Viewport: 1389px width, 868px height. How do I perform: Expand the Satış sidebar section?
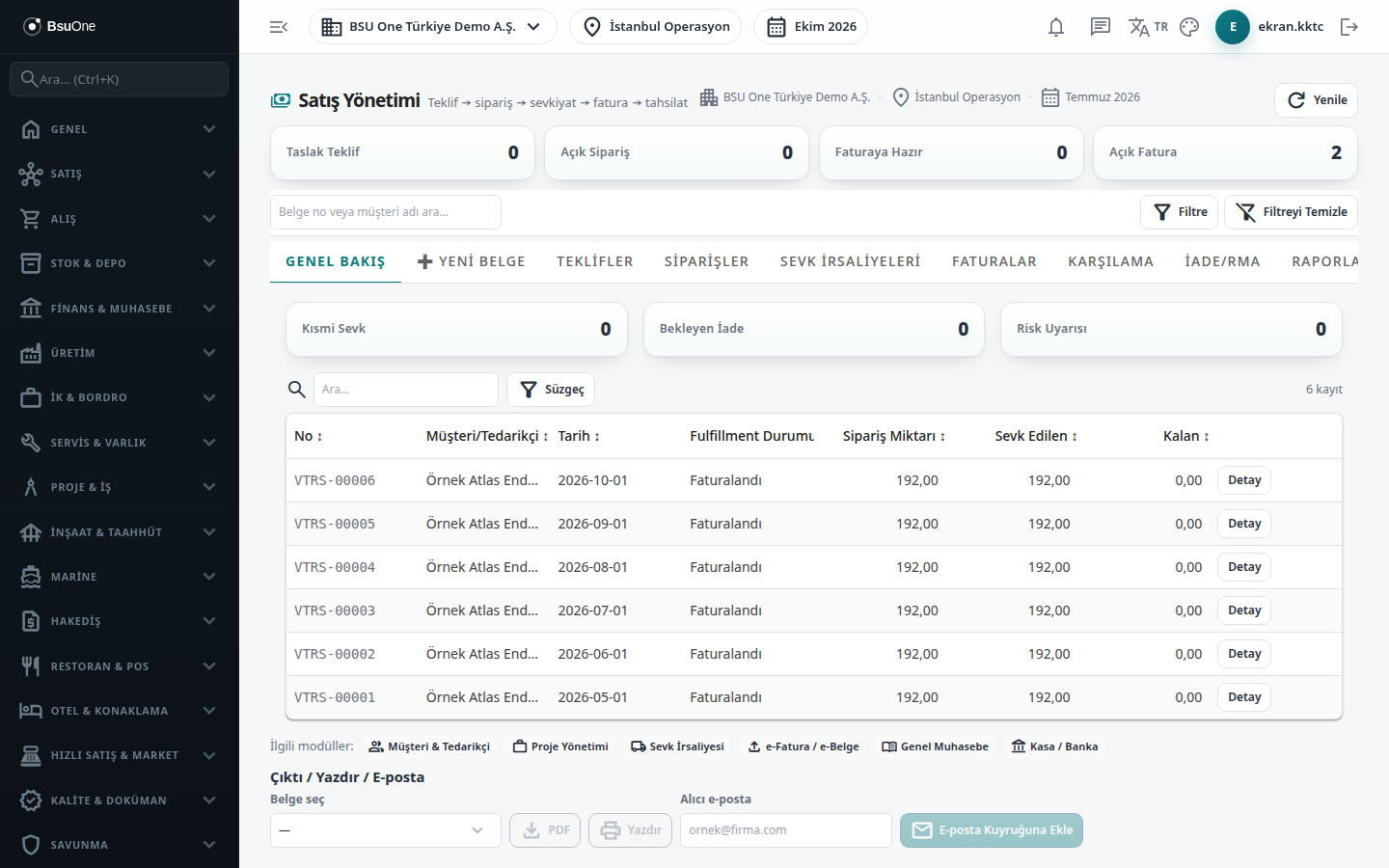coord(120,174)
